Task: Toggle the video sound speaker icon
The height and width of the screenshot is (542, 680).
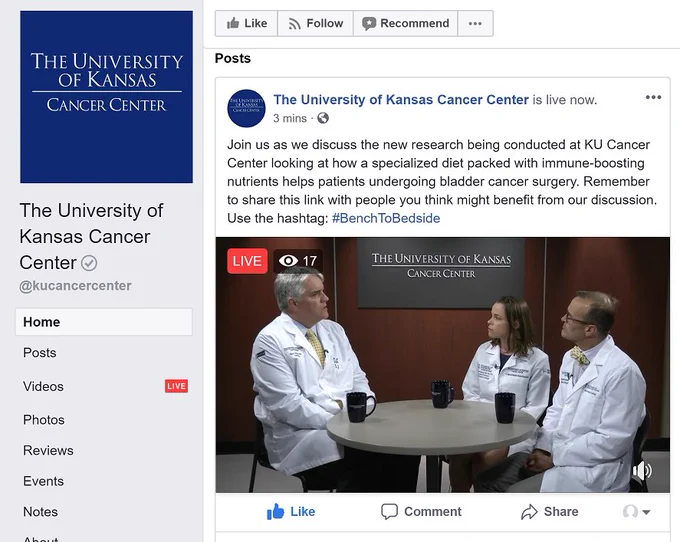Action: point(642,470)
